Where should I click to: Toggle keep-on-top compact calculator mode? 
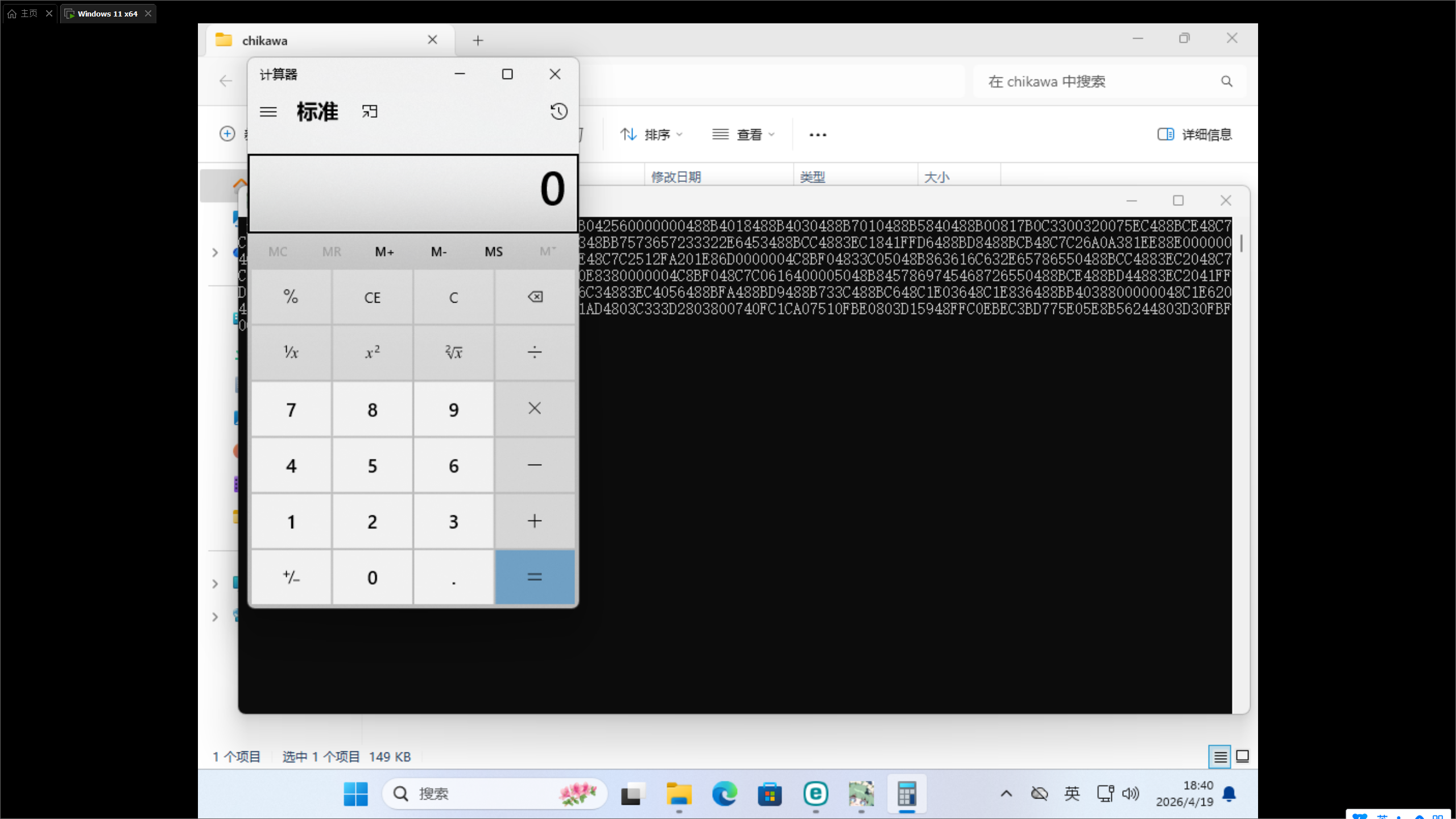tap(370, 111)
